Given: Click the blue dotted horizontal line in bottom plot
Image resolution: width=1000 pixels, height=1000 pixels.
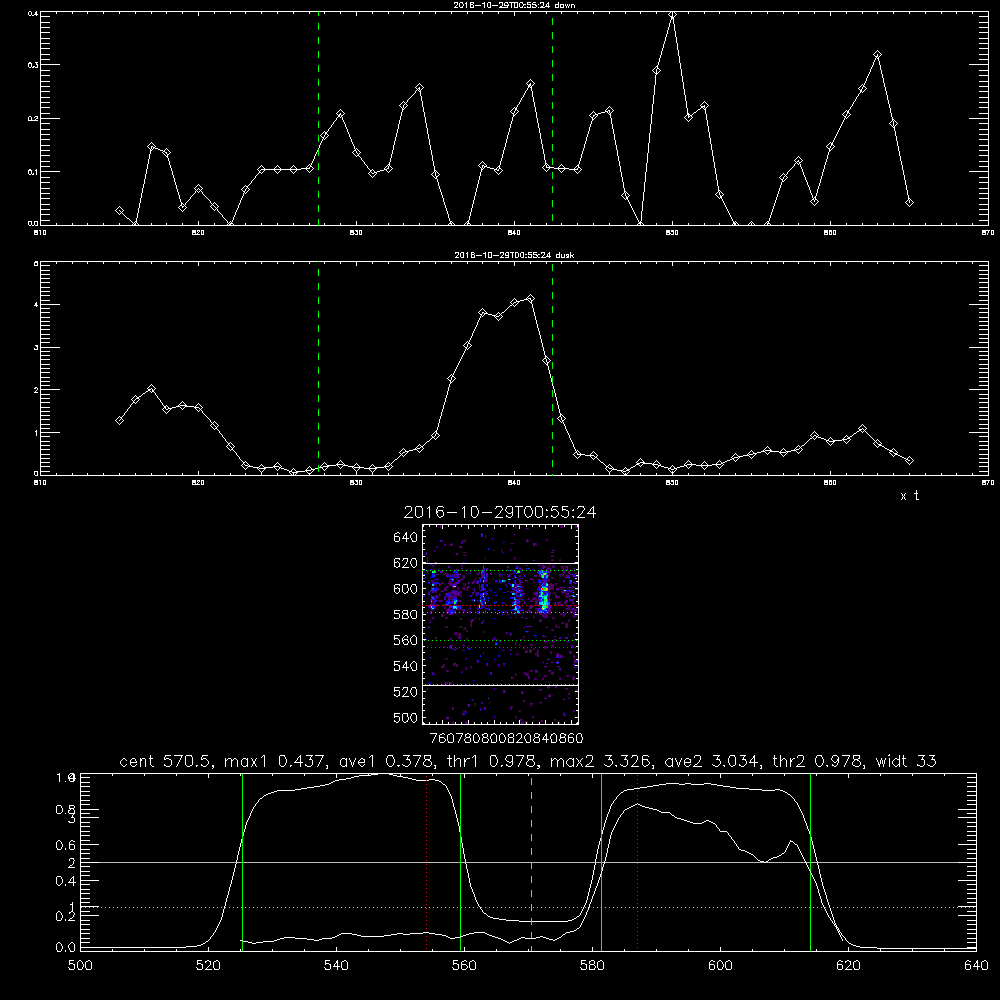Looking at the screenshot, I should click(x=527, y=907).
